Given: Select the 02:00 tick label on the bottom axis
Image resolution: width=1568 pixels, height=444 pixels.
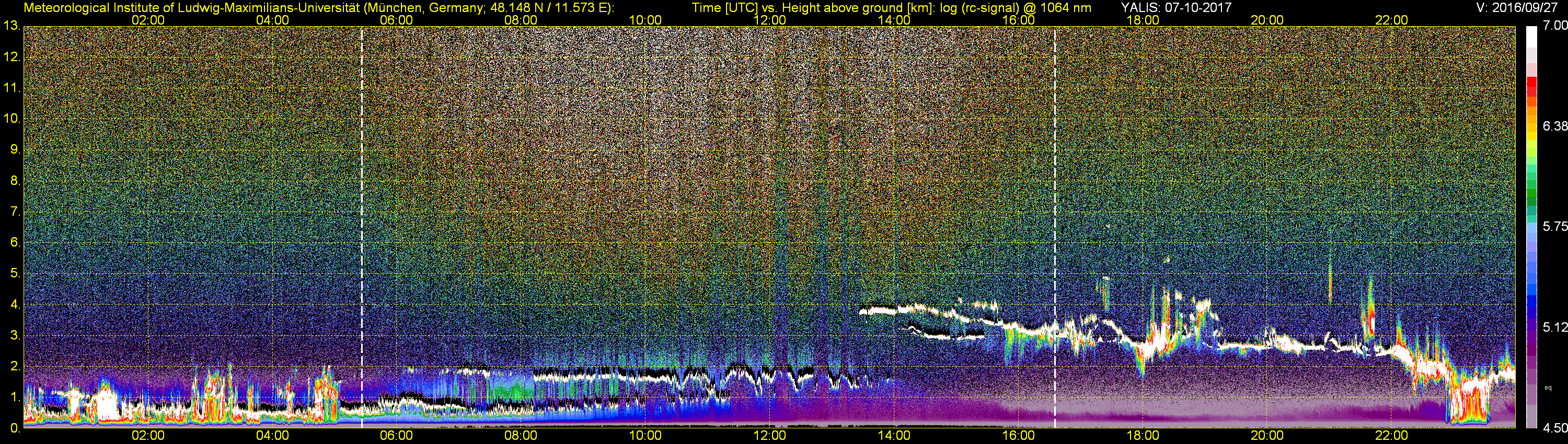Looking at the screenshot, I should coord(148,436).
